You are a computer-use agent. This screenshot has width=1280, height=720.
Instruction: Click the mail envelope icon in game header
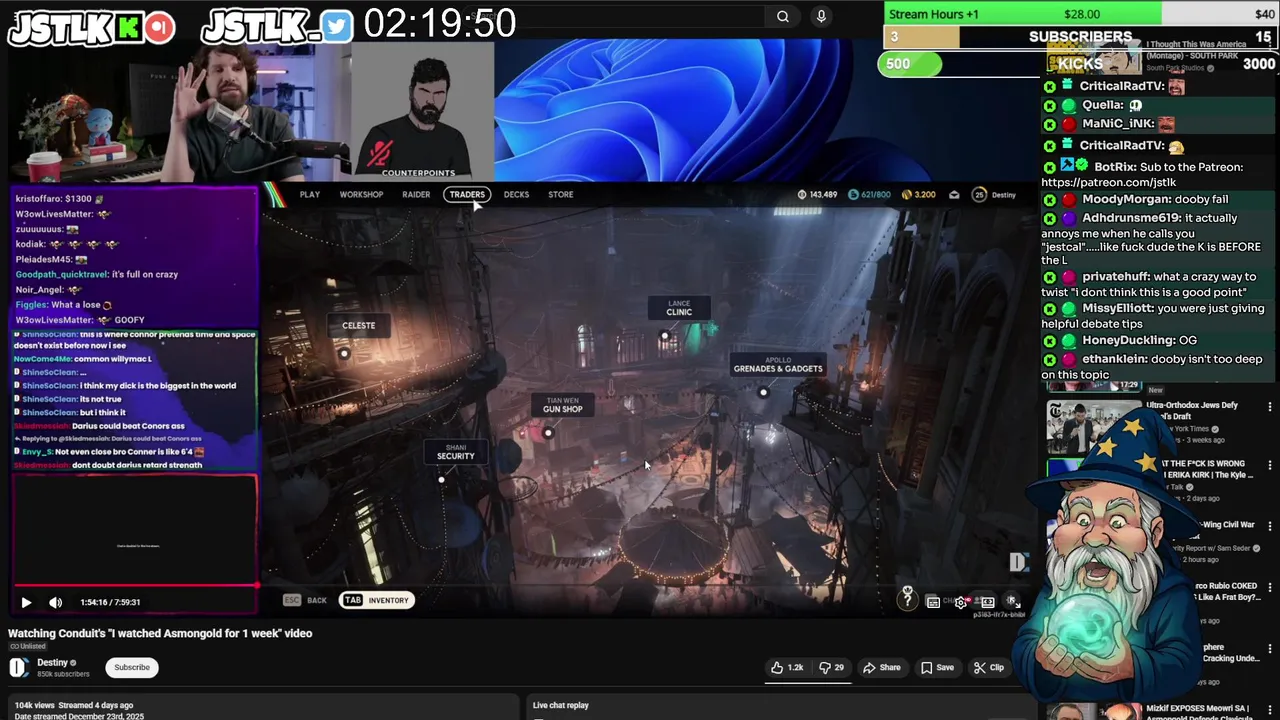click(x=954, y=194)
